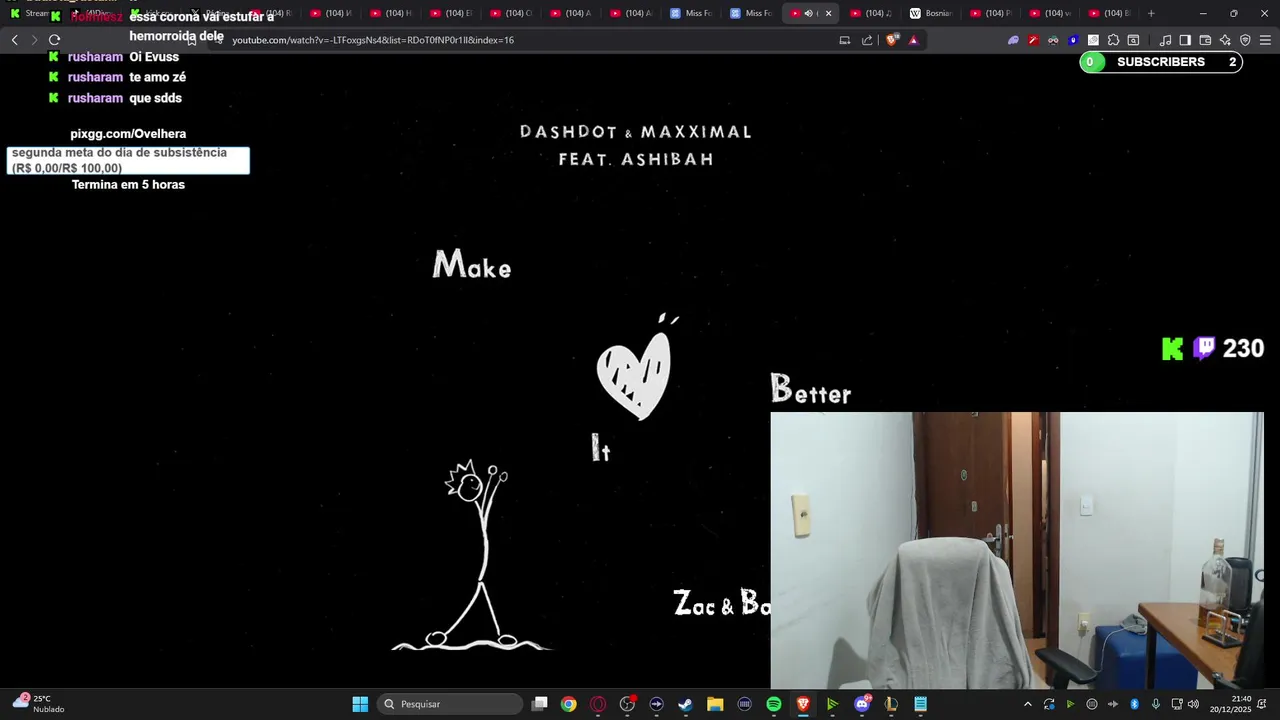Click the browser back arrow

tap(14, 40)
